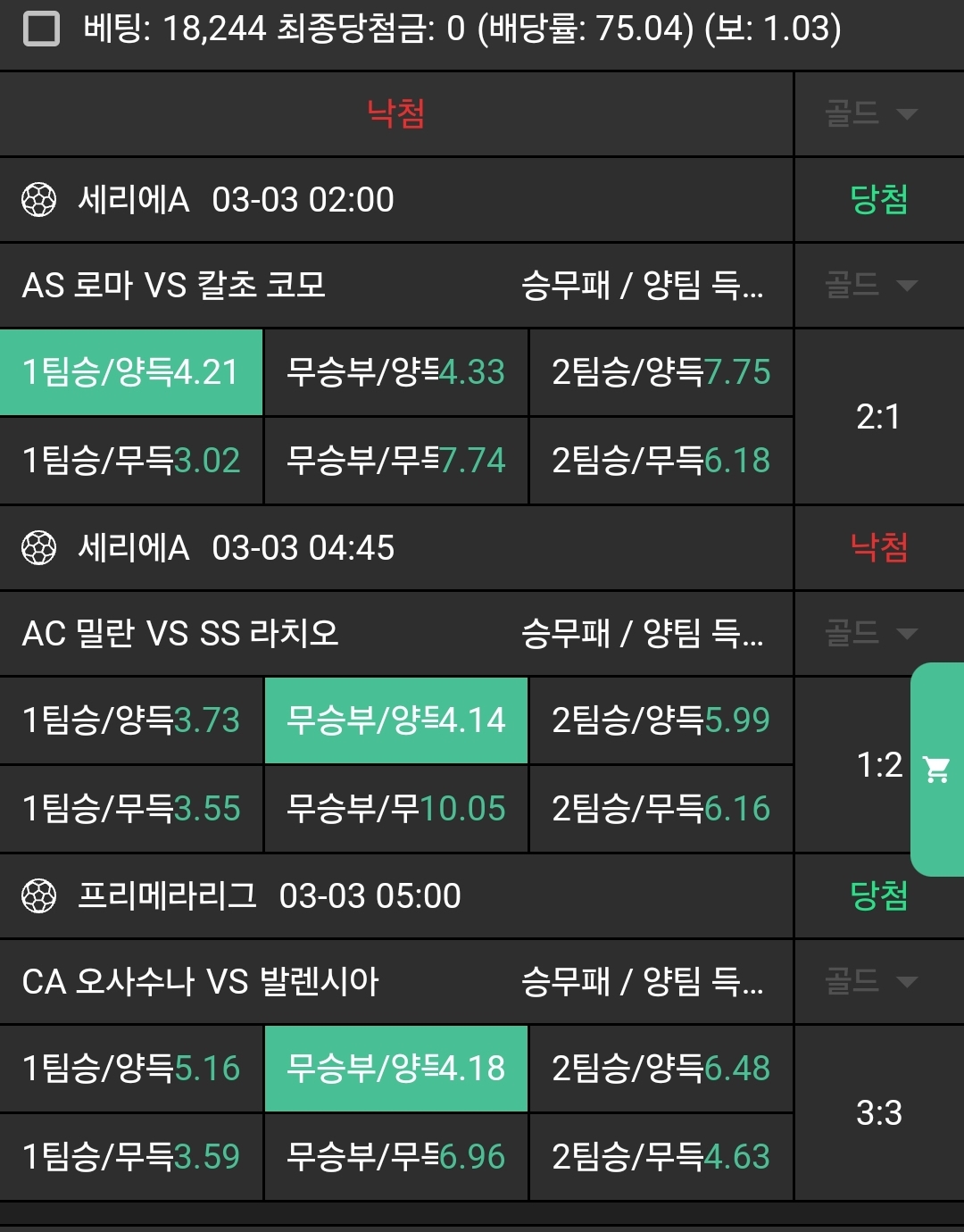Click soccer ball icon for 04:45 Serie A
Image resolution: width=964 pixels, height=1232 pixels.
[39, 548]
